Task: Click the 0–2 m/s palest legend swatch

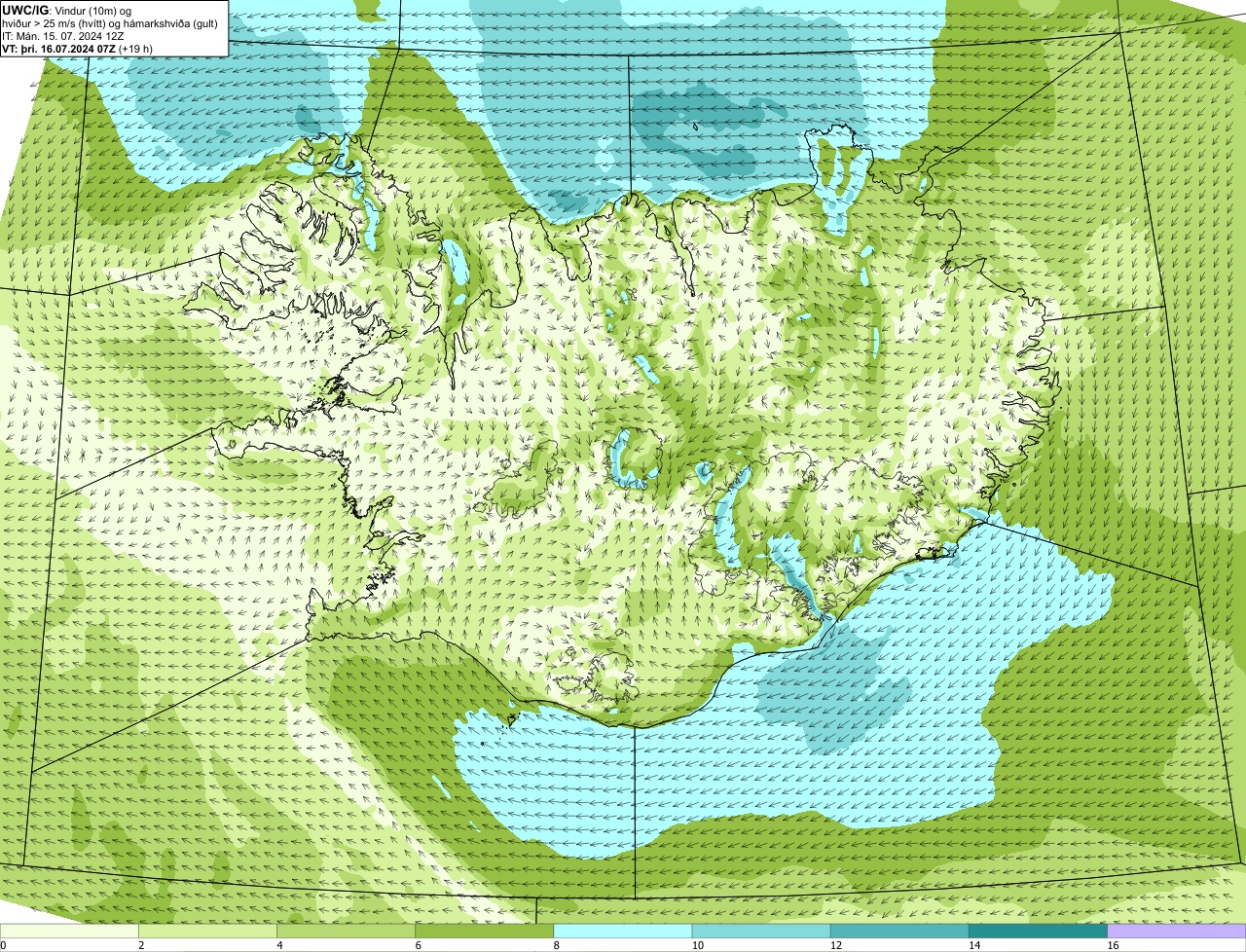Action: (x=70, y=932)
